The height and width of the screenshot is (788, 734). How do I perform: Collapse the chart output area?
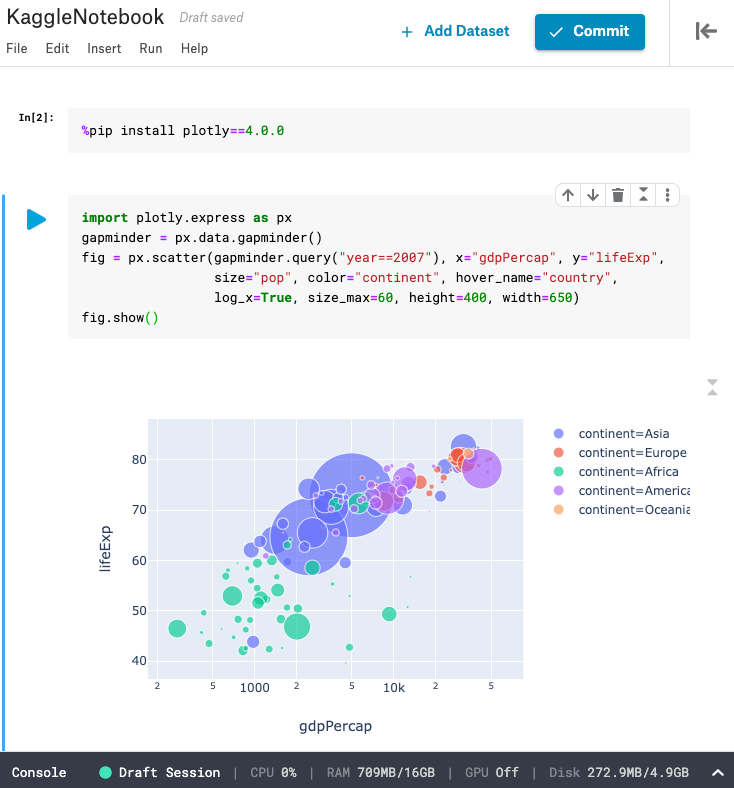pos(712,387)
